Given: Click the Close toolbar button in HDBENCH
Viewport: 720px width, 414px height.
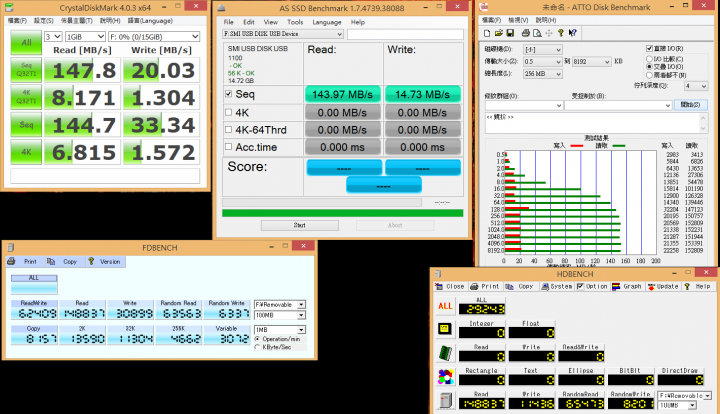Looking at the screenshot, I should coord(450,286).
